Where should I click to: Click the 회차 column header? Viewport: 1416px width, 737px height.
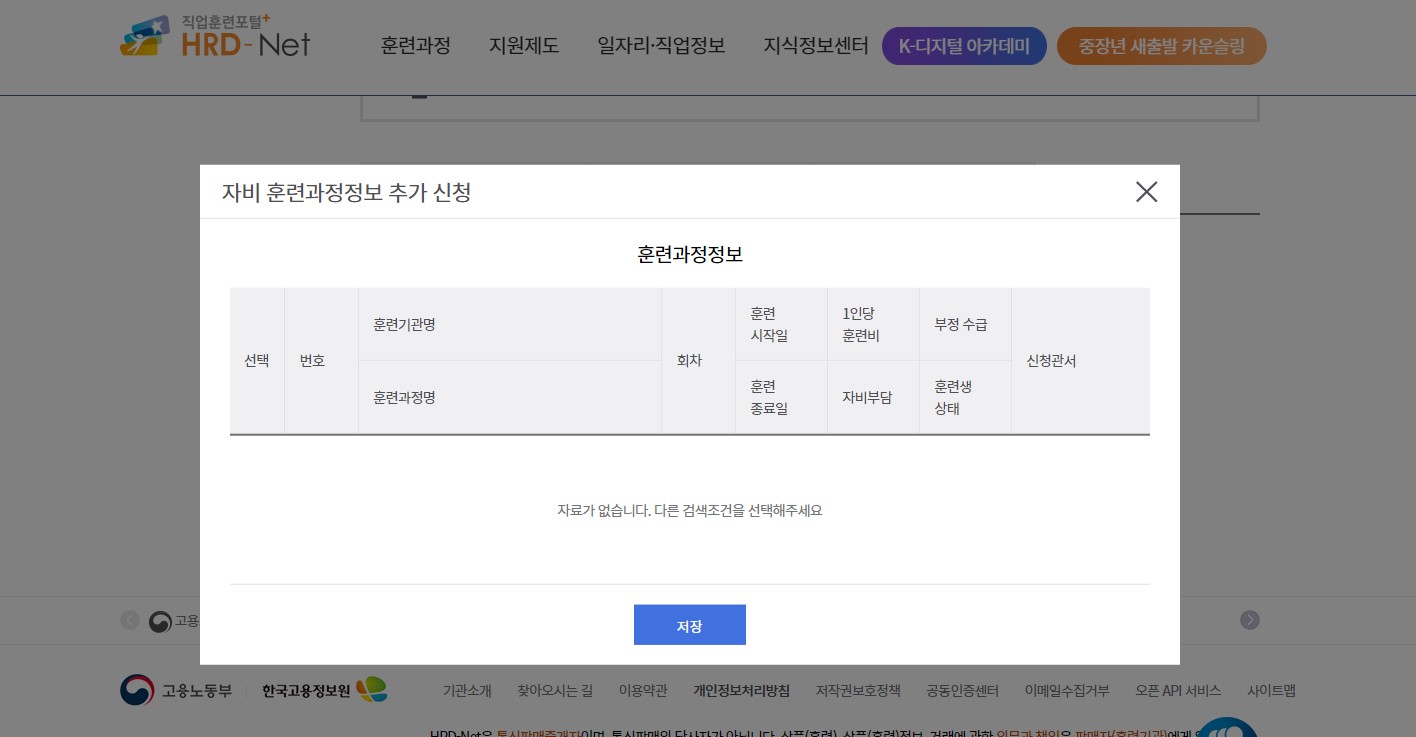pos(698,361)
